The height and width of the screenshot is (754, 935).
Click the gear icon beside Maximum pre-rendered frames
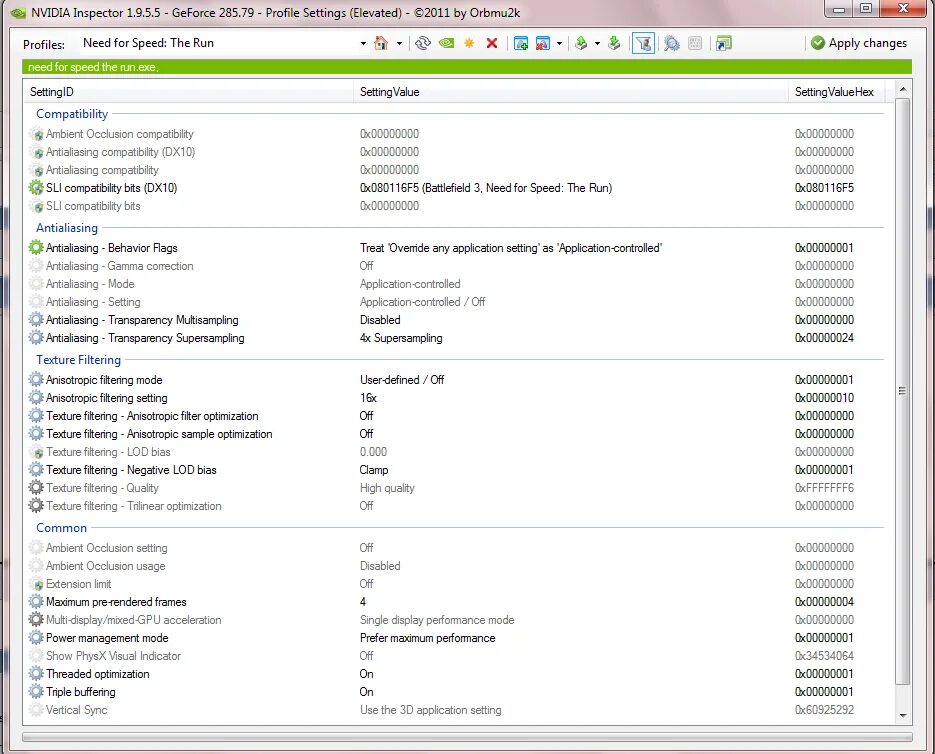36,602
